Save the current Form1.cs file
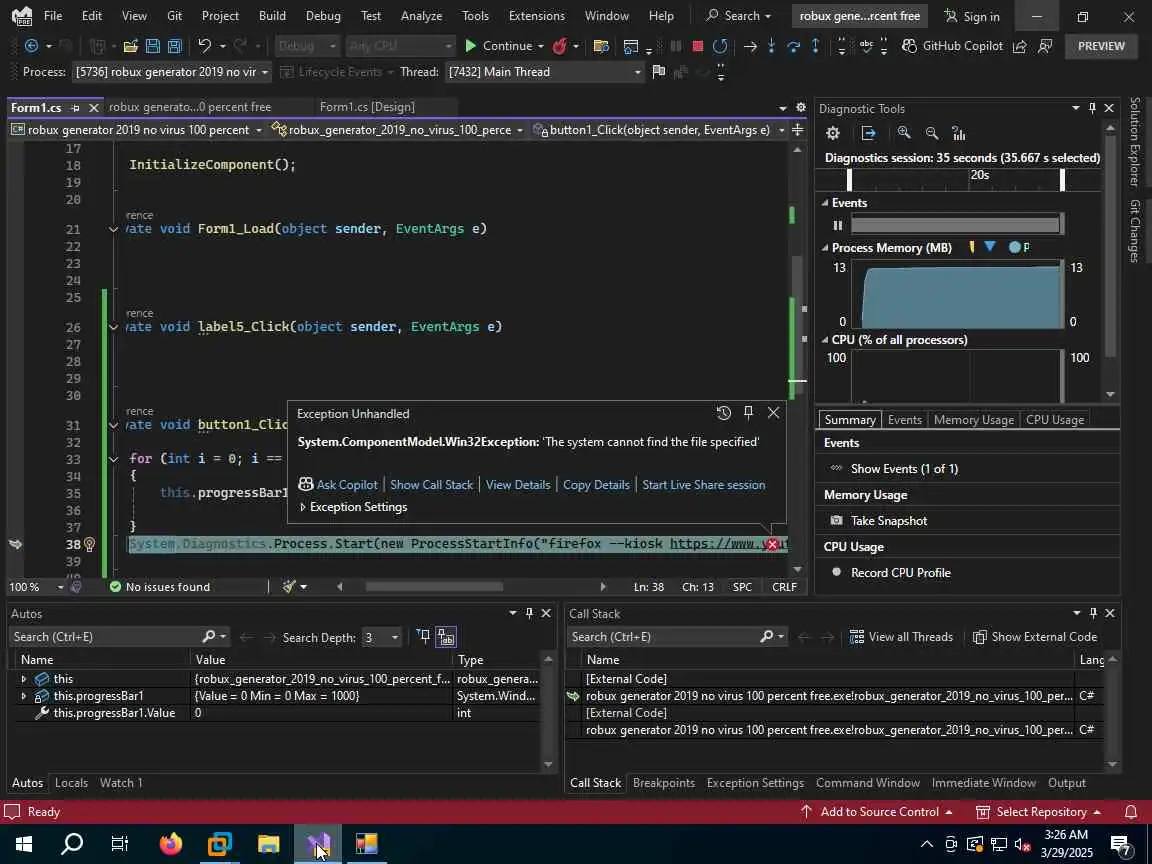The image size is (1152, 864). (153, 46)
